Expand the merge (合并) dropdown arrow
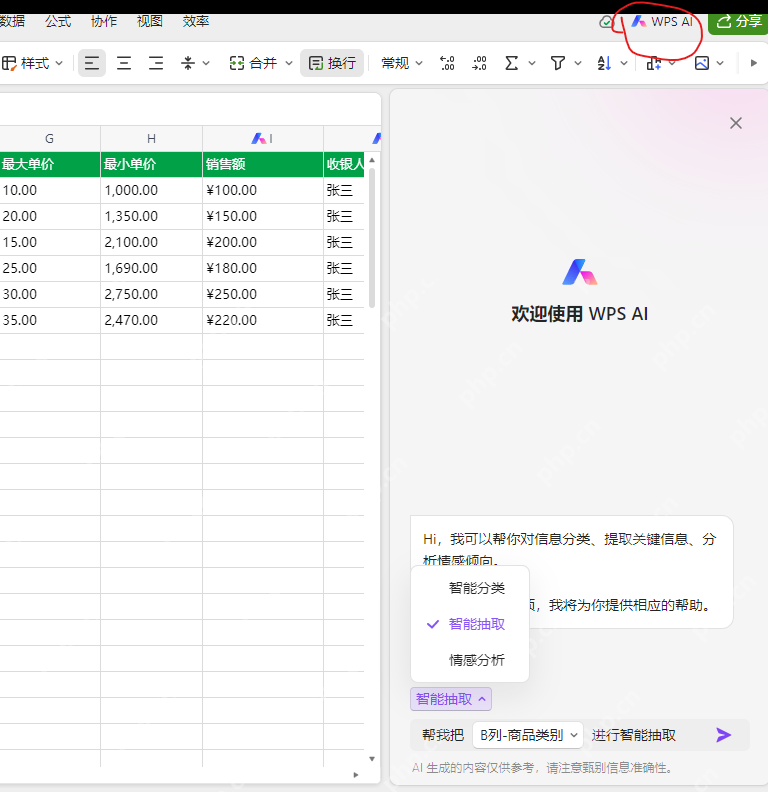768x792 pixels. [x=289, y=63]
